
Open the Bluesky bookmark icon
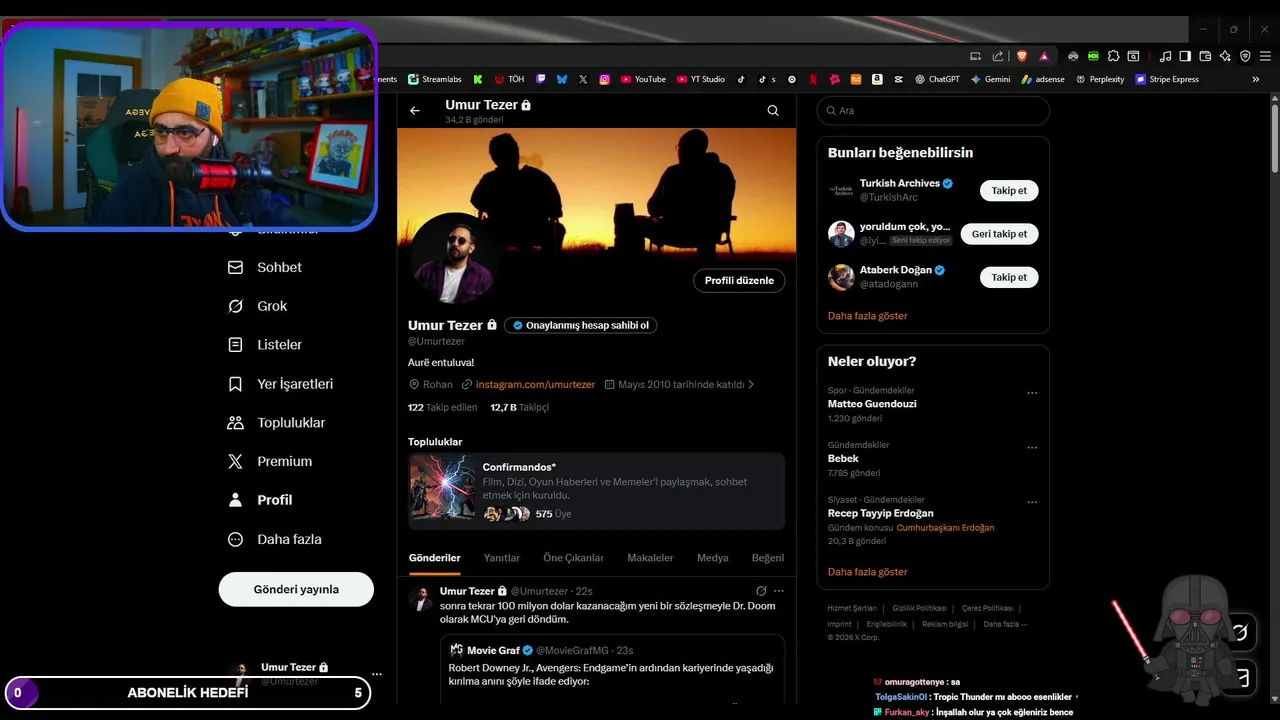562,79
